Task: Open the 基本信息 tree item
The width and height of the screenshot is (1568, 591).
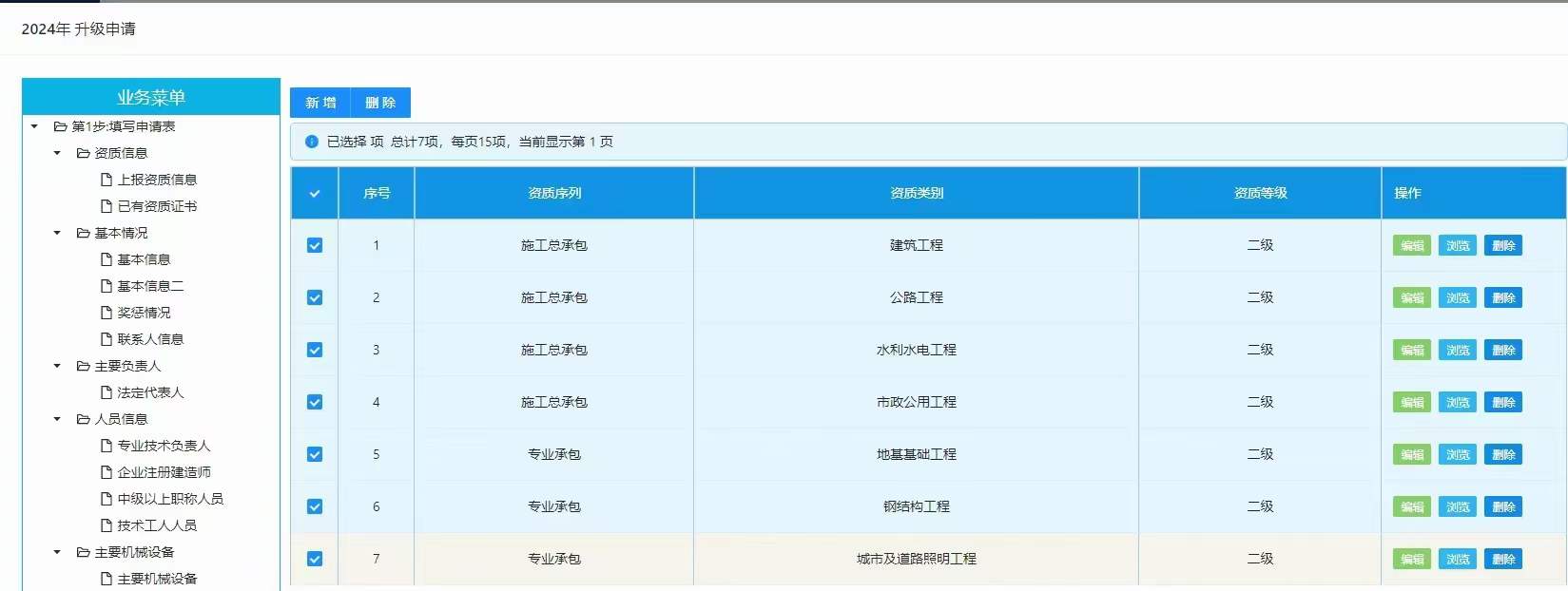Action: [x=135, y=259]
